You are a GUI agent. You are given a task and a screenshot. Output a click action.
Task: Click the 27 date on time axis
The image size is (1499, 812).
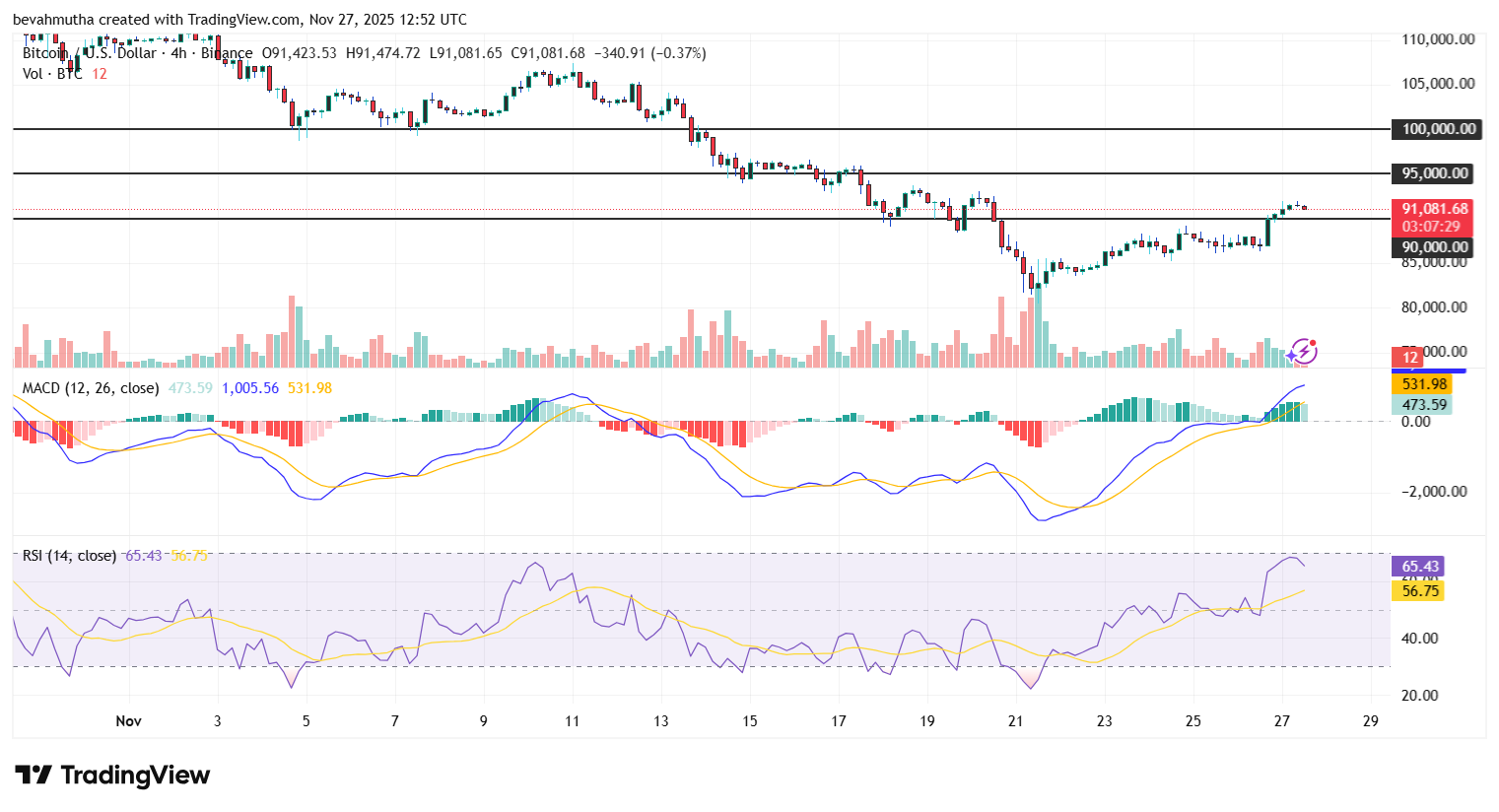(x=1281, y=721)
